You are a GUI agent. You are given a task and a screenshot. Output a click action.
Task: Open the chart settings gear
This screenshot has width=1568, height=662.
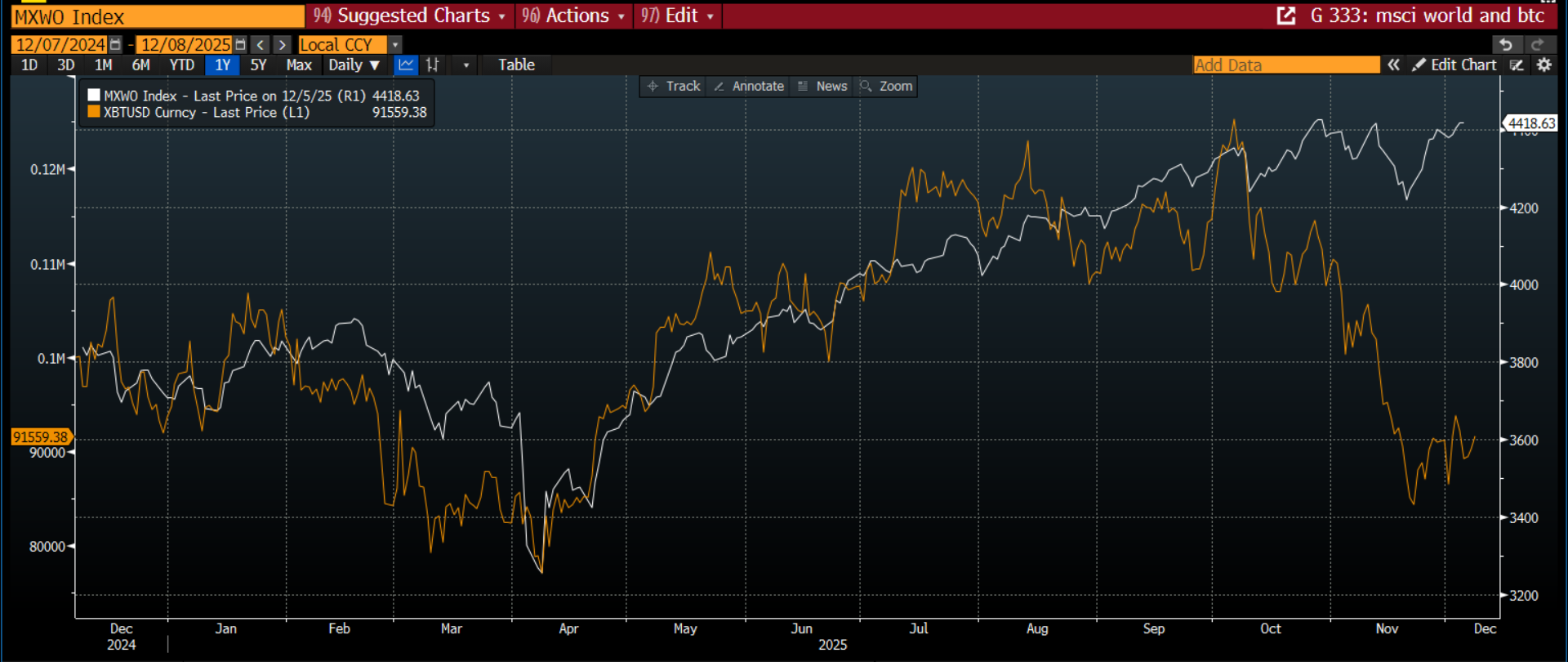pyautogui.click(x=1543, y=65)
